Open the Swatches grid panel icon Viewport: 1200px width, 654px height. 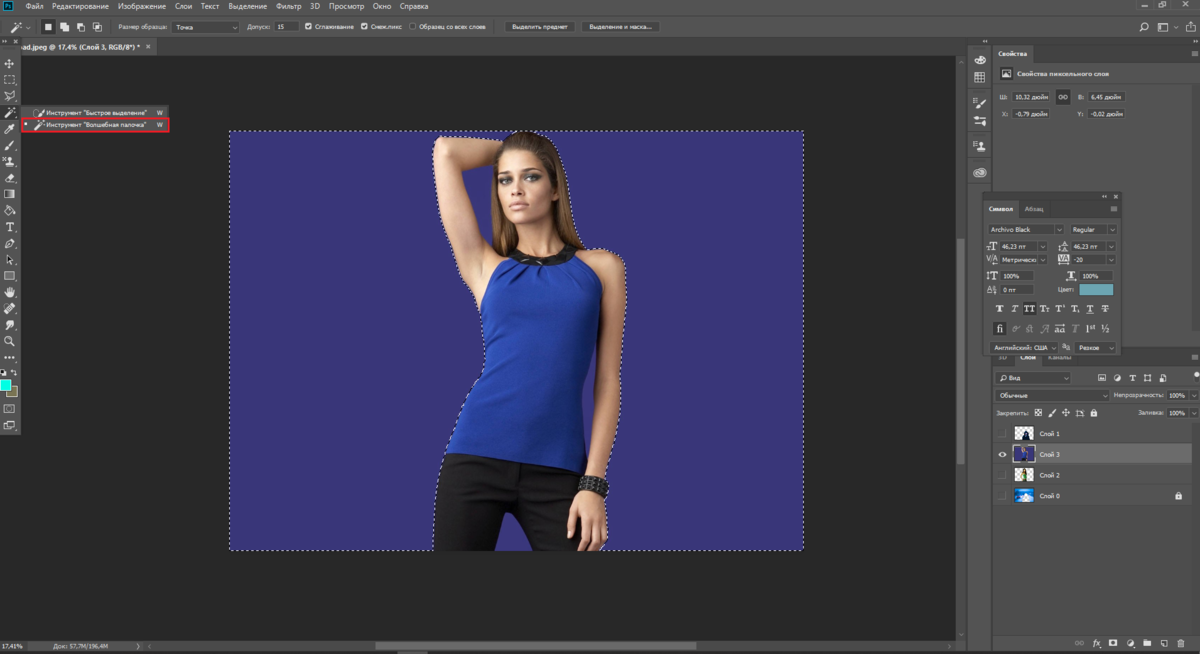tap(979, 77)
